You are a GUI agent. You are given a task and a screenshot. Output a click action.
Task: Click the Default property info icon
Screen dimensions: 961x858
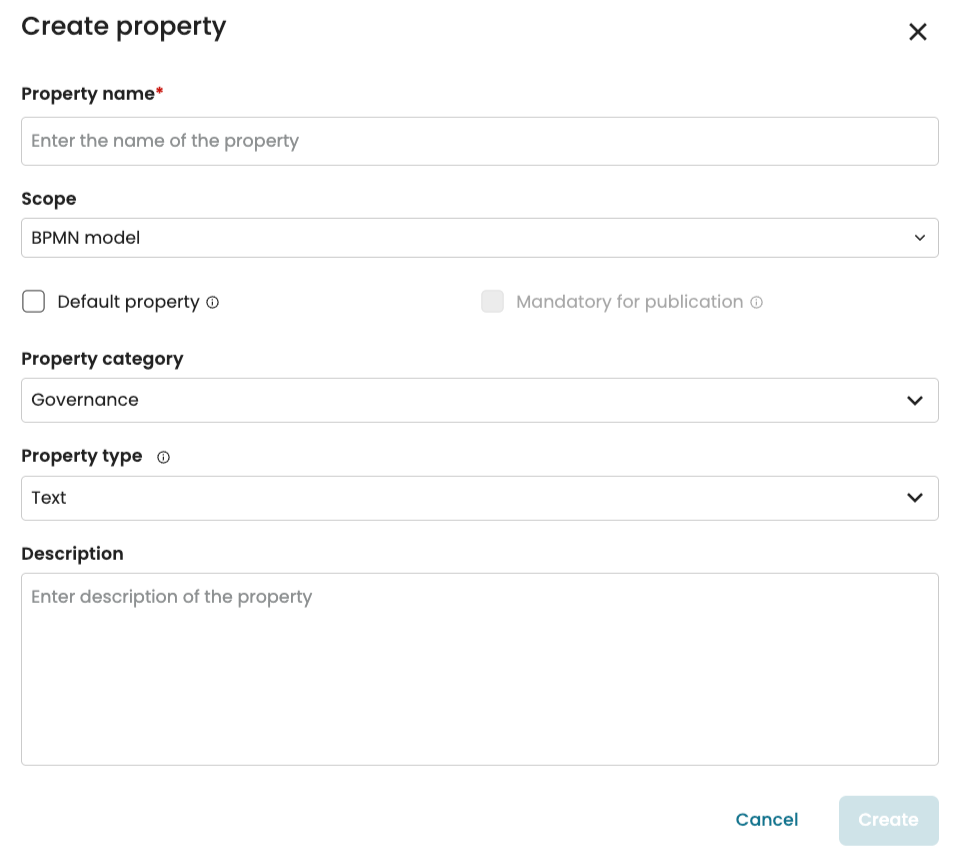pyautogui.click(x=212, y=302)
